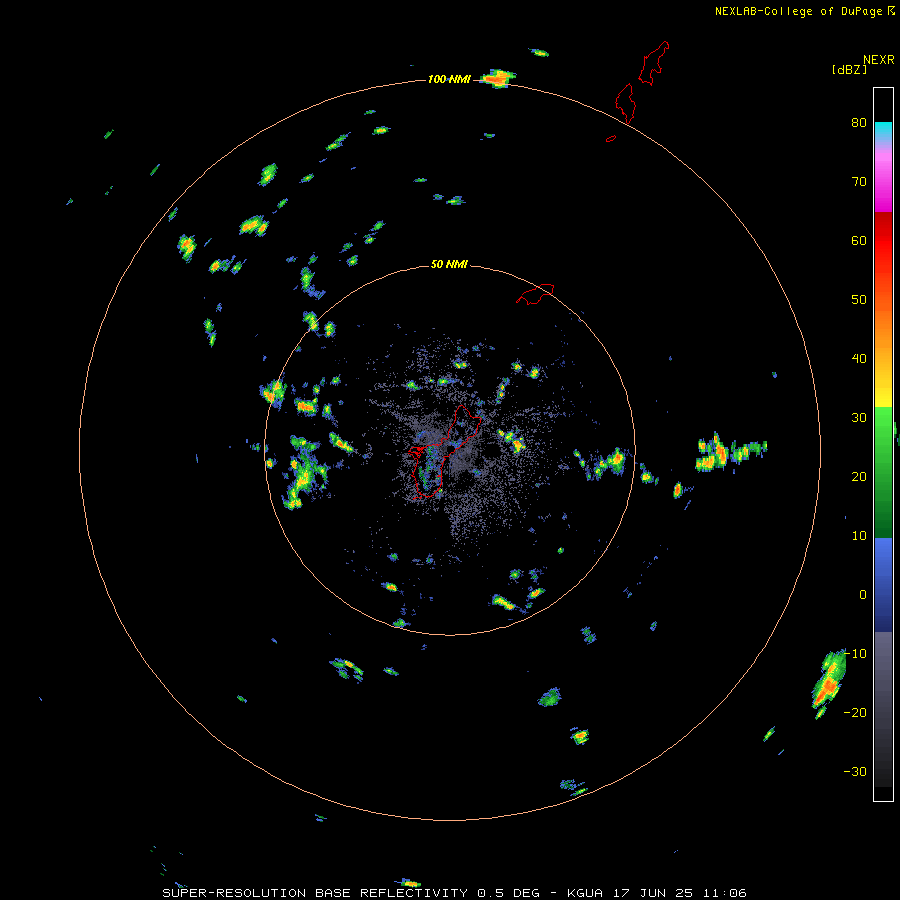Image resolution: width=900 pixels, height=900 pixels.
Task: Click the "-10" value on the dBZ scale
Action: click(x=855, y=654)
